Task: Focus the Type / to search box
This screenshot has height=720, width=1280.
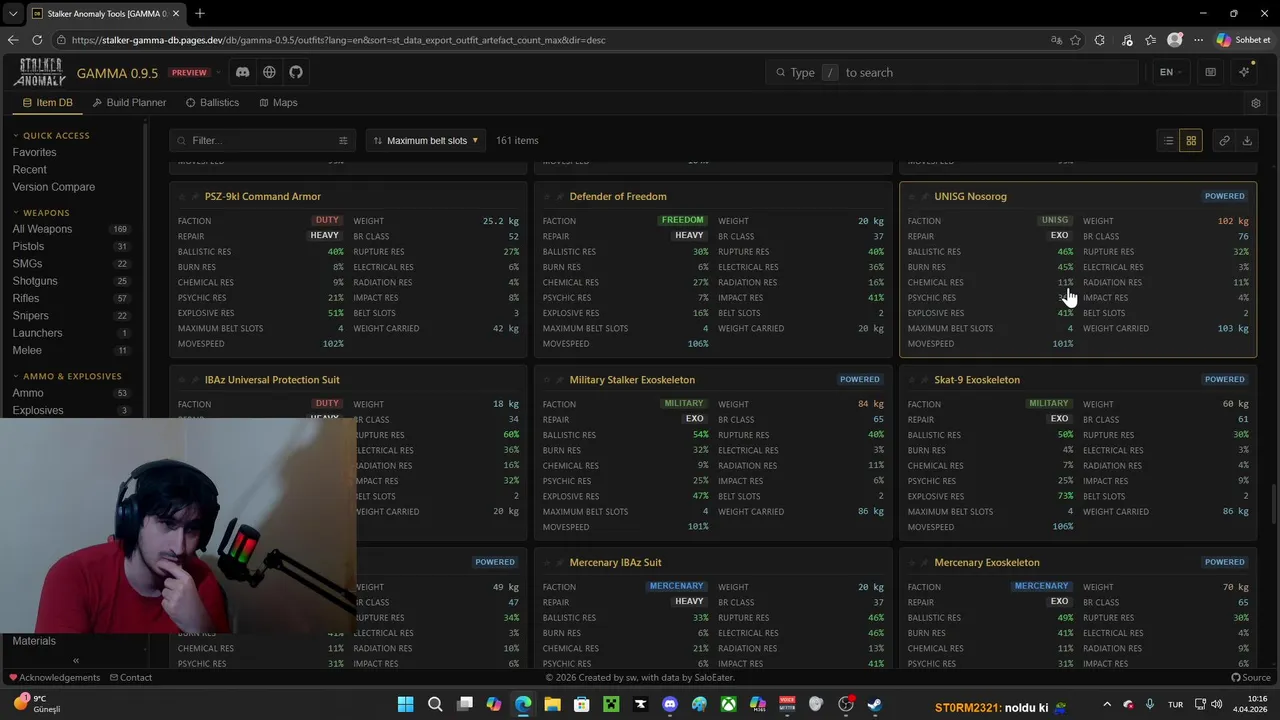Action: [x=952, y=72]
